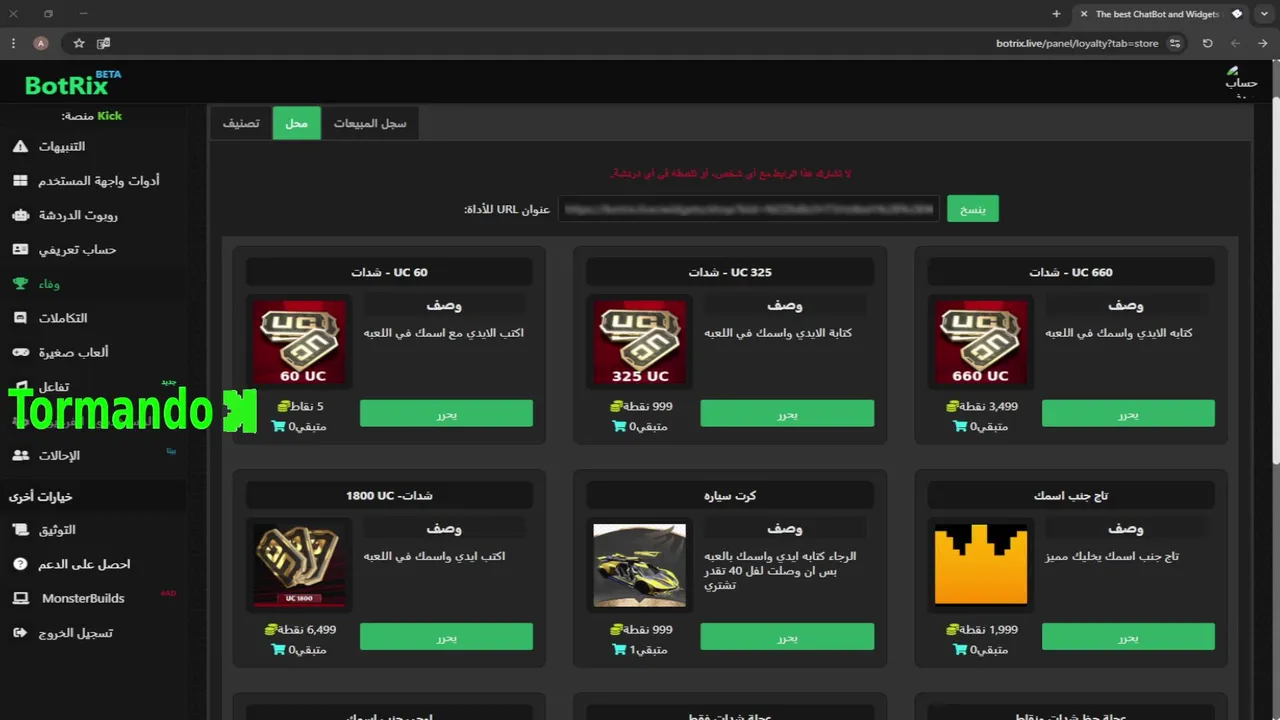This screenshot has height=720, width=1280.
Task: Bookmark this page with star icon
Action: pyautogui.click(x=79, y=43)
